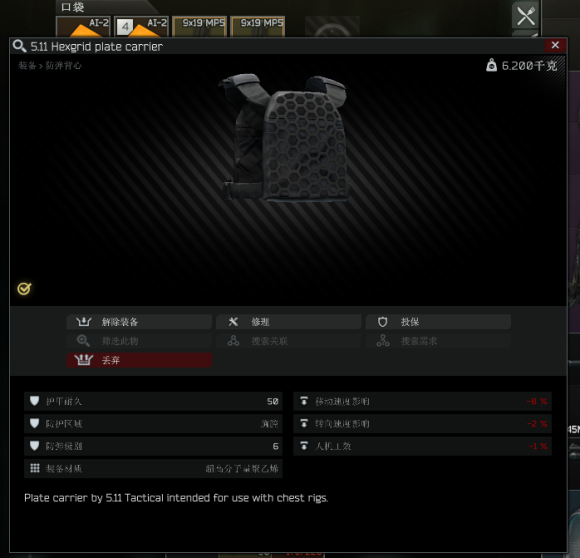Click the weight icon next to 6.200
Viewport: 580px width, 558px height.
tap(491, 65)
